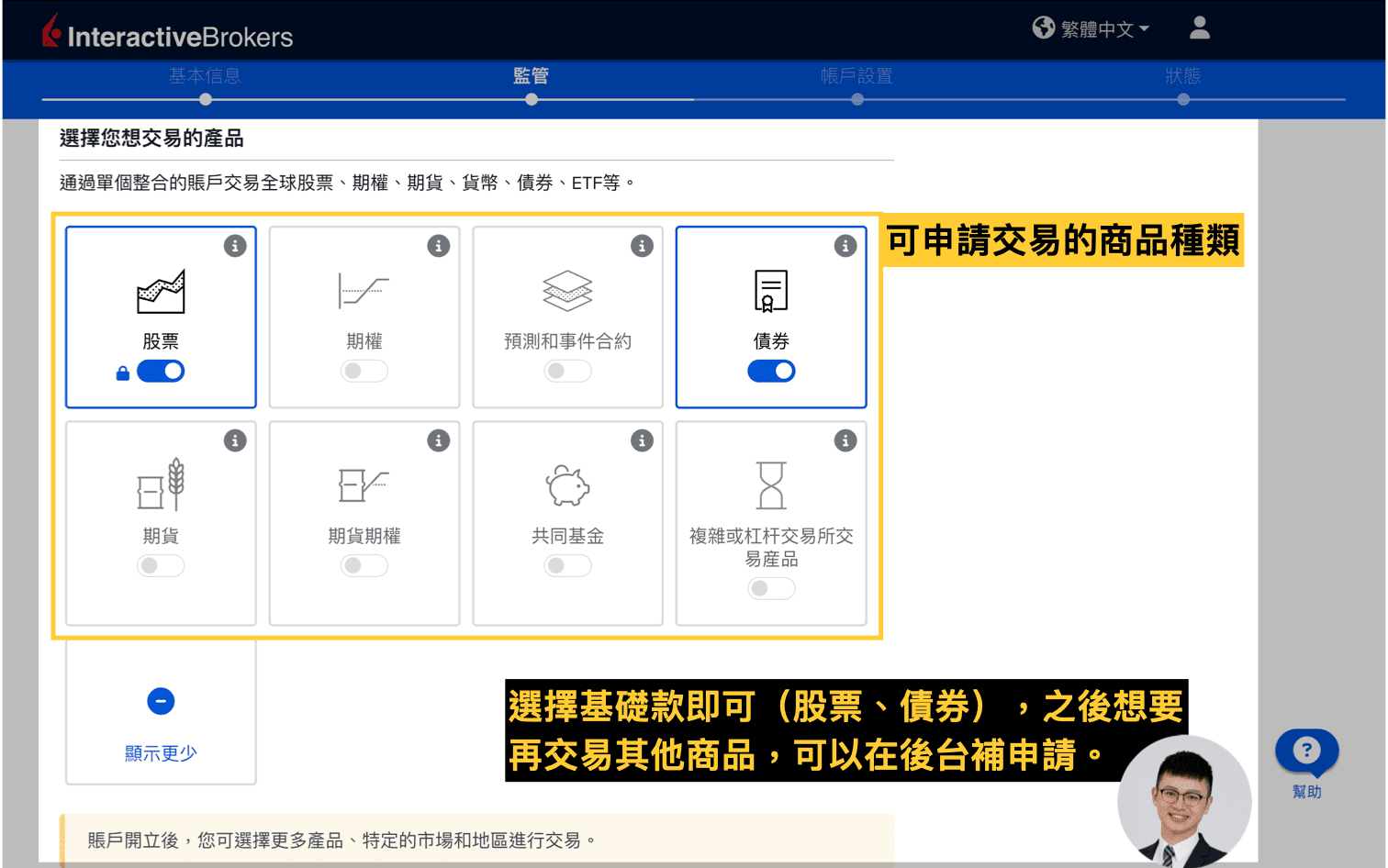The image size is (1388, 868).
Task: Click the 監管 progress marker dot
Action: point(531,98)
